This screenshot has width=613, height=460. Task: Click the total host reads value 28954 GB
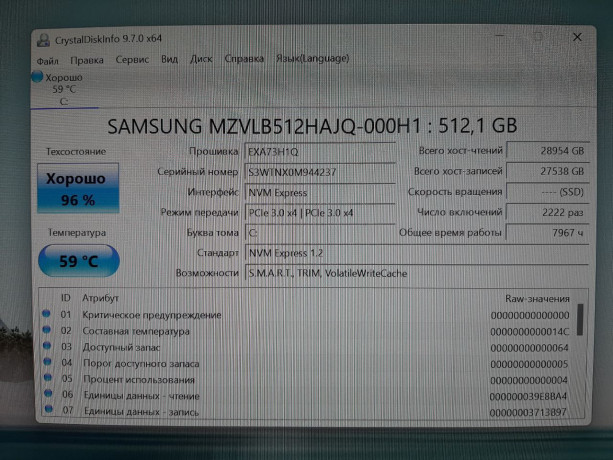point(548,150)
